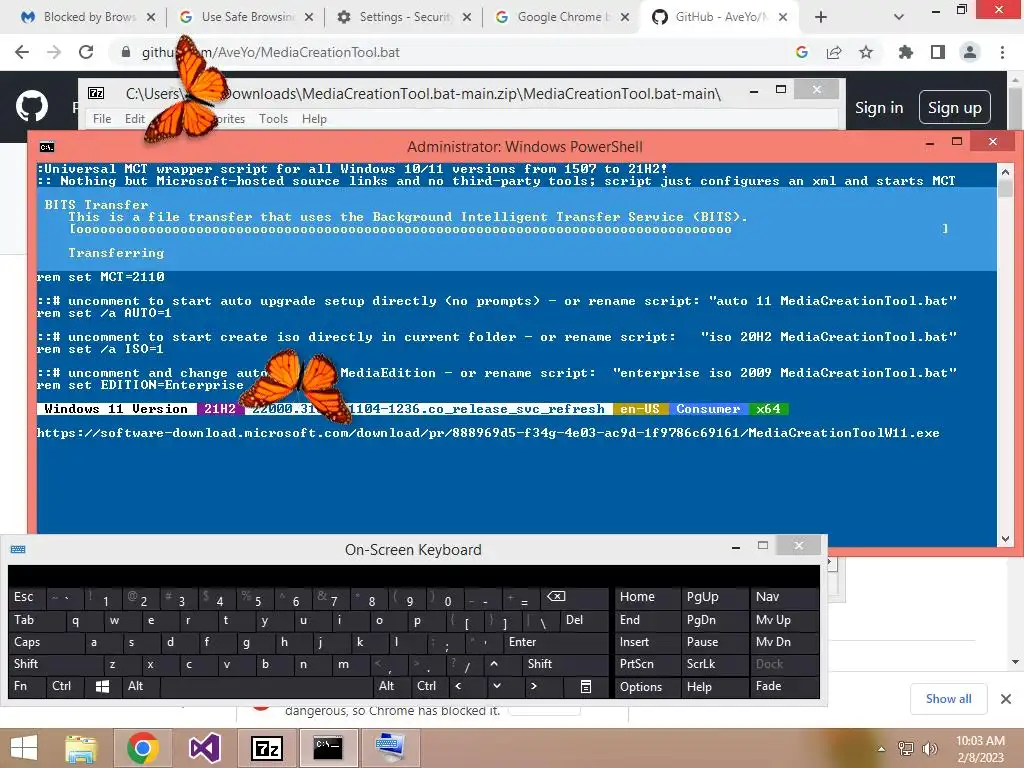Open Visual Studio from taskbar
1024x768 pixels.
point(204,748)
